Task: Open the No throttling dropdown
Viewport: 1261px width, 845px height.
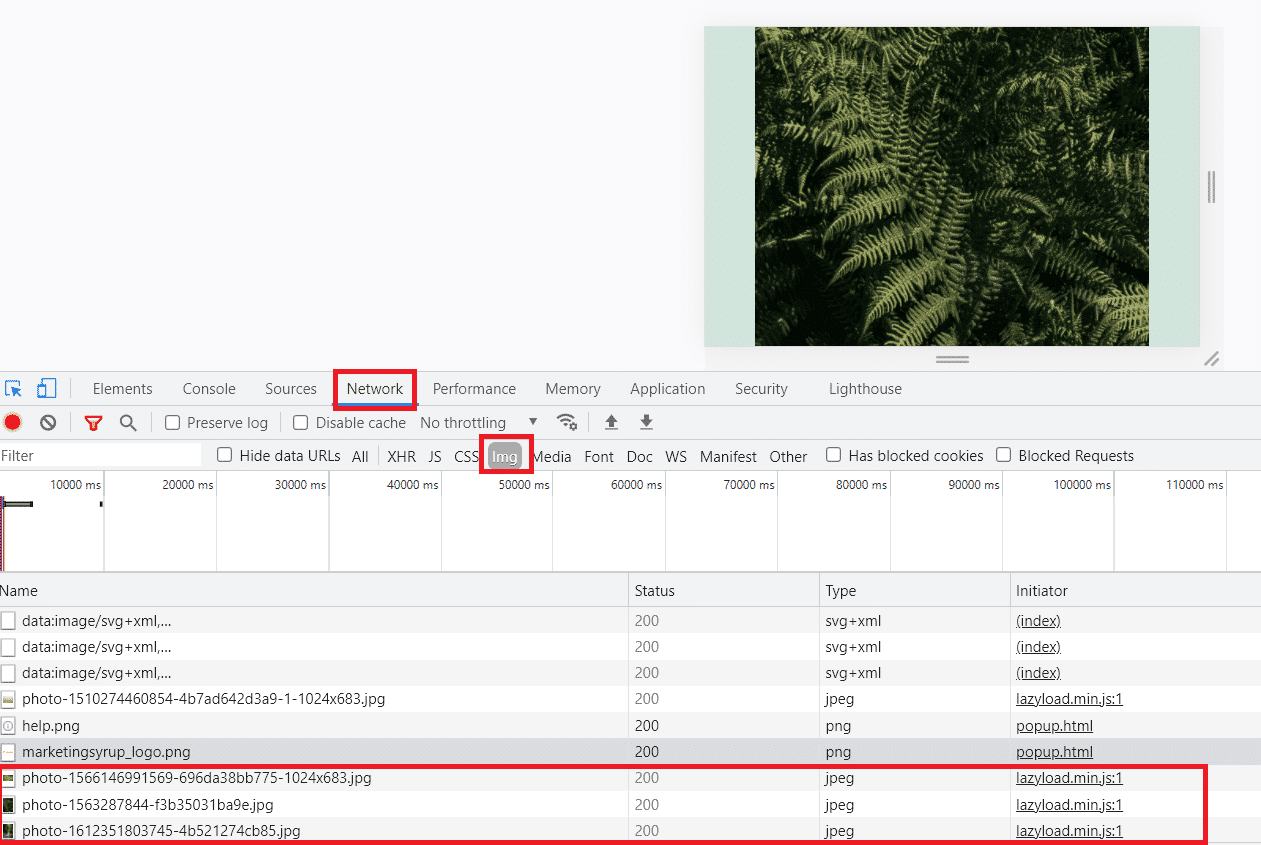Action: [478, 423]
